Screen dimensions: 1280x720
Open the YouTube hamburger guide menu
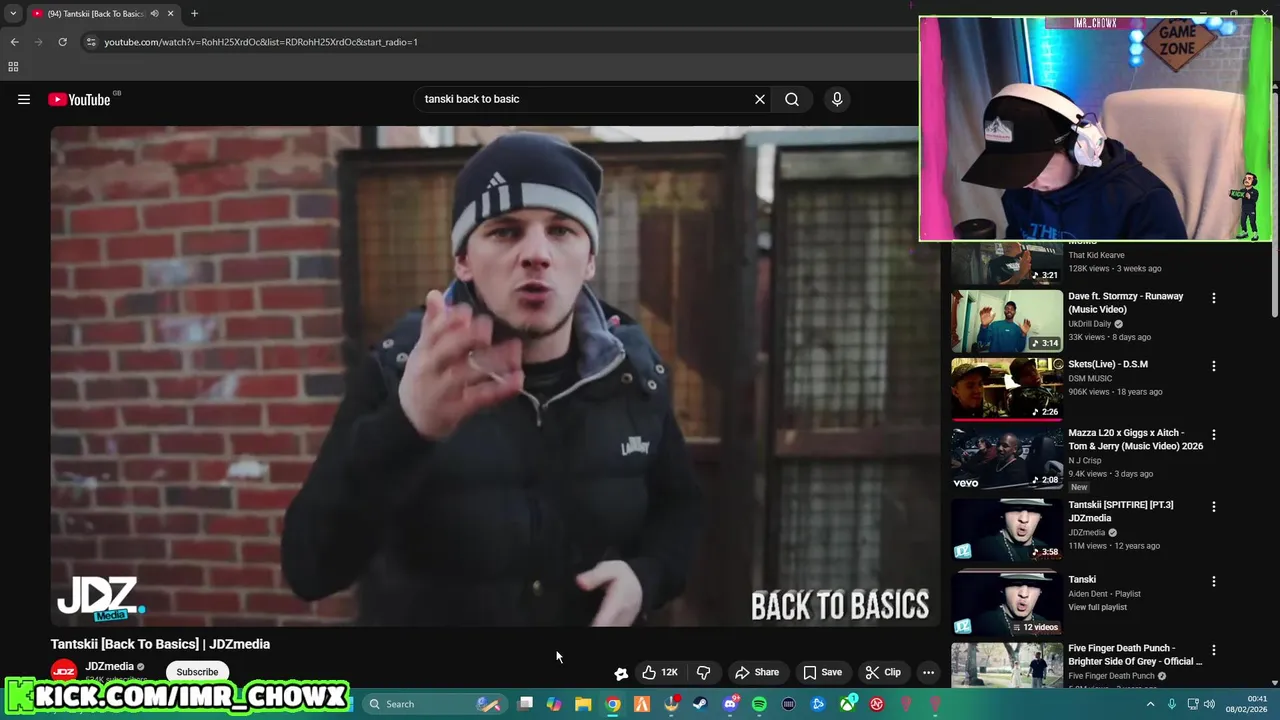[24, 99]
